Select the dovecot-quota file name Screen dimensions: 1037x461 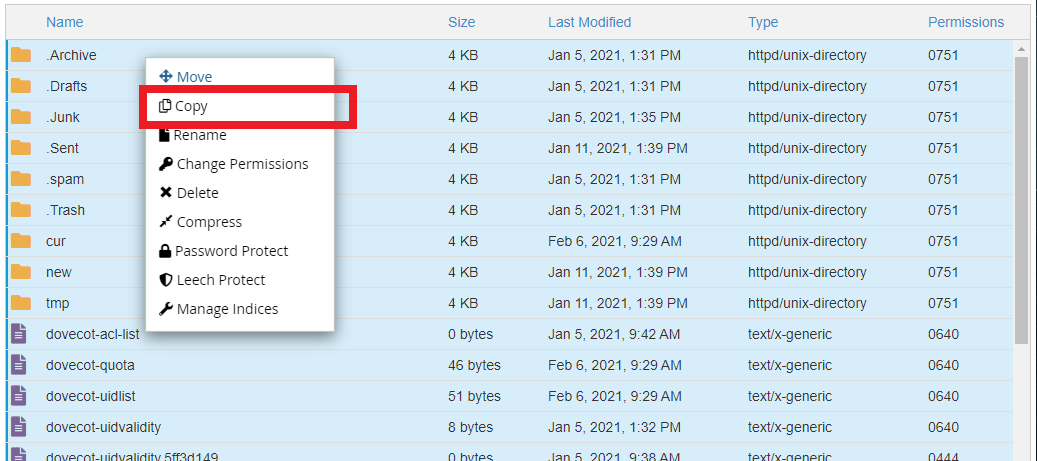point(91,366)
